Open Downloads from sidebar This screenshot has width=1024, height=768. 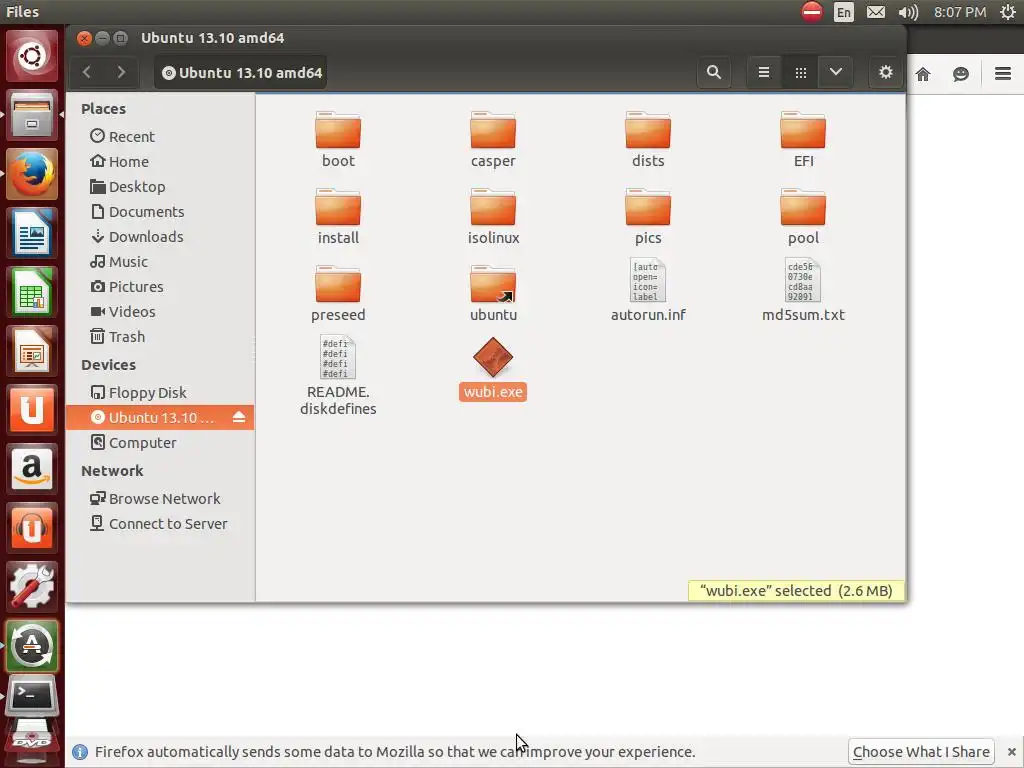[160, 236]
